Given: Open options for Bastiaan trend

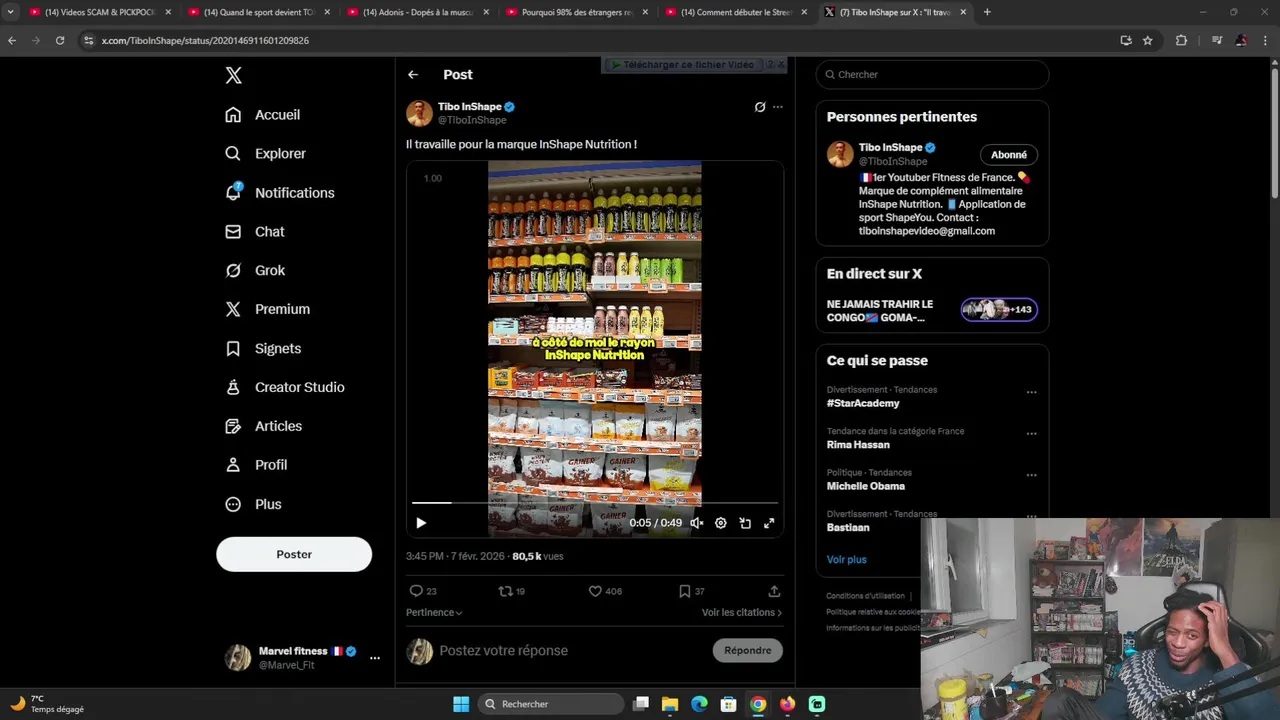Looking at the screenshot, I should [1031, 515].
